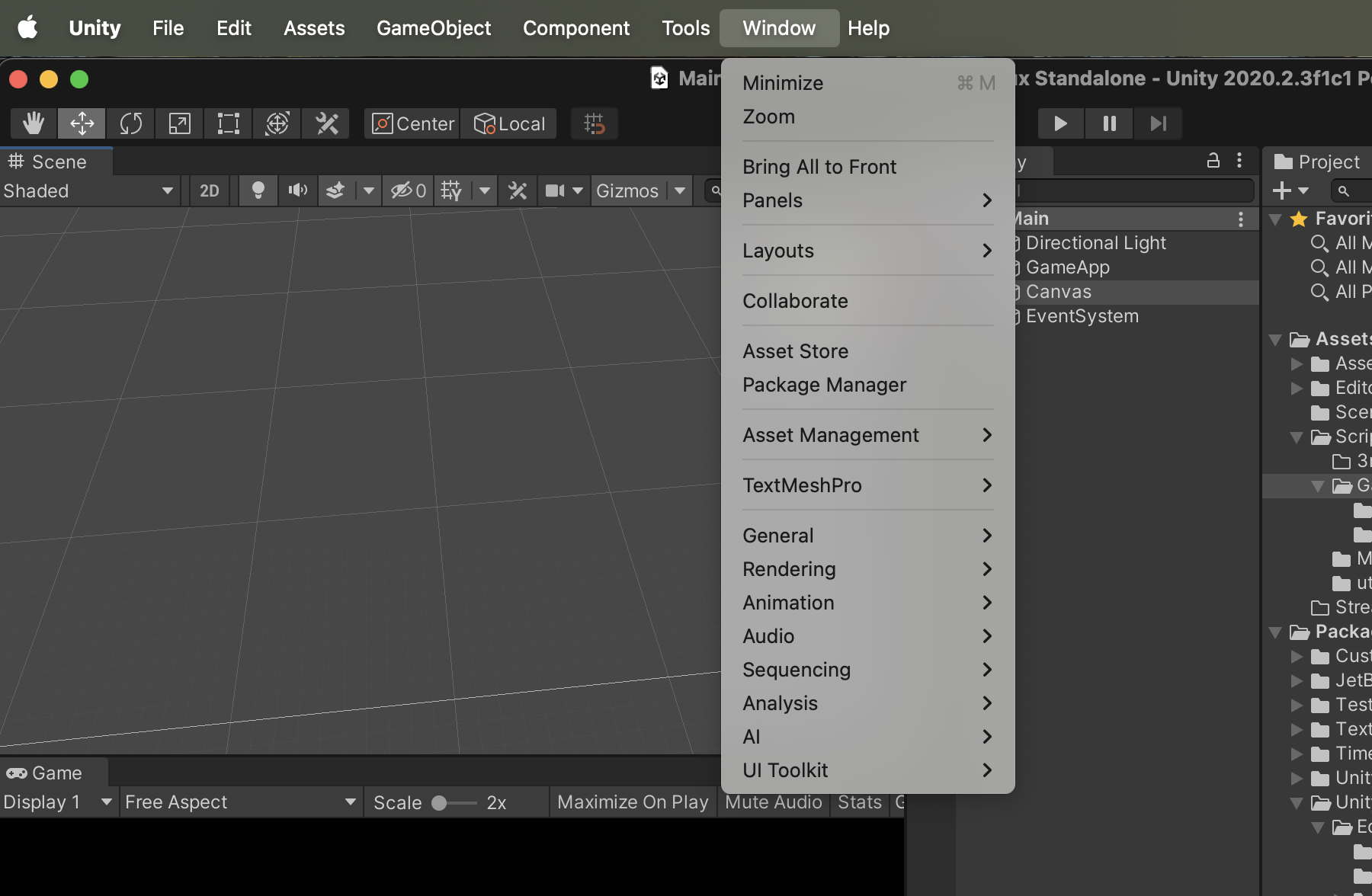The height and width of the screenshot is (896, 1372).
Task: Toggle scene audio speaker icon
Action: pyautogui.click(x=298, y=190)
